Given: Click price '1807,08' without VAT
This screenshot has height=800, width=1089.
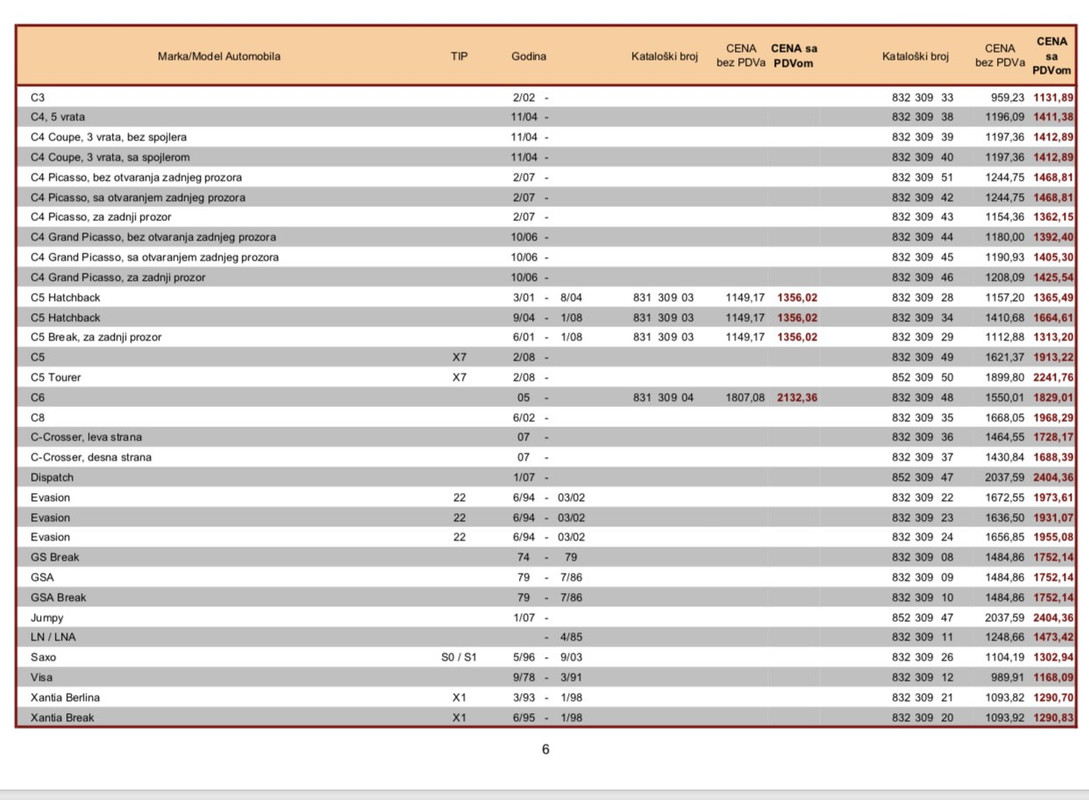Looking at the screenshot, I should tap(745, 397).
